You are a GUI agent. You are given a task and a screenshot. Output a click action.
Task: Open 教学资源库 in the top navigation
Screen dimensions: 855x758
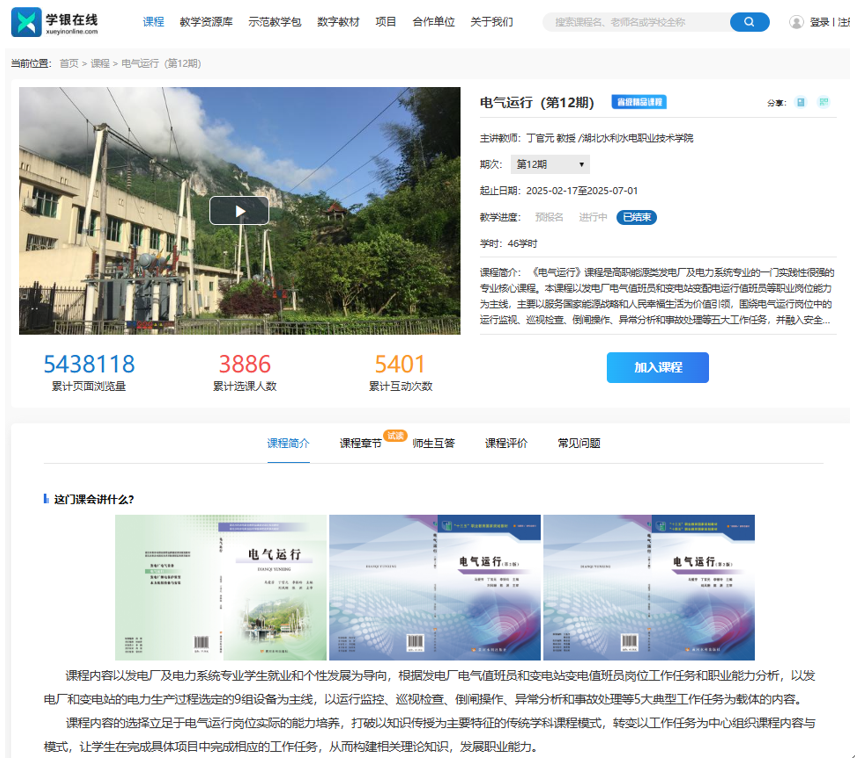tap(207, 22)
